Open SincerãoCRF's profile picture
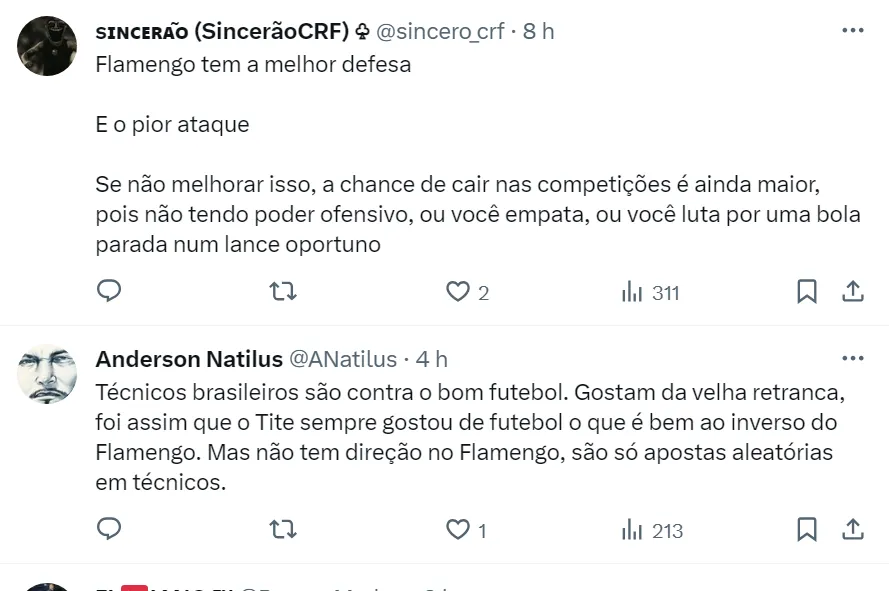The image size is (889, 591). coord(47,47)
